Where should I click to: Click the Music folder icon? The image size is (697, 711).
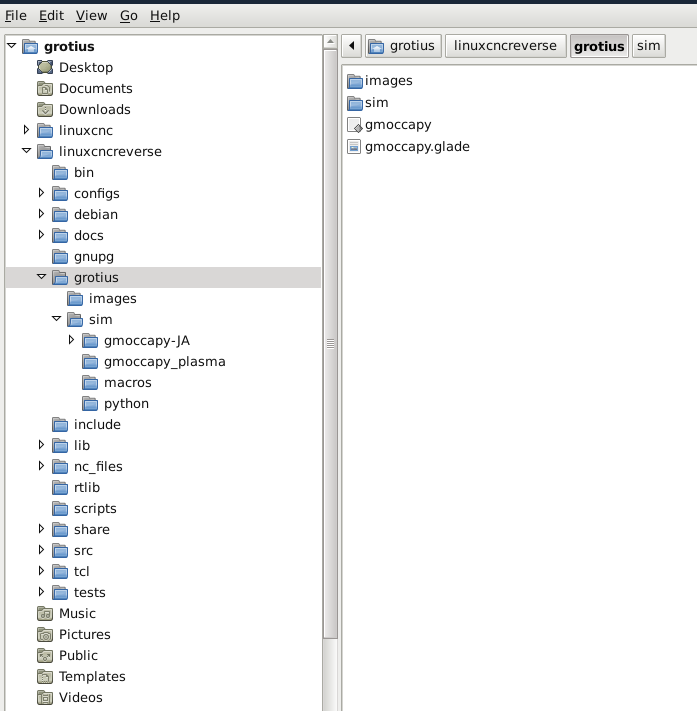point(45,613)
